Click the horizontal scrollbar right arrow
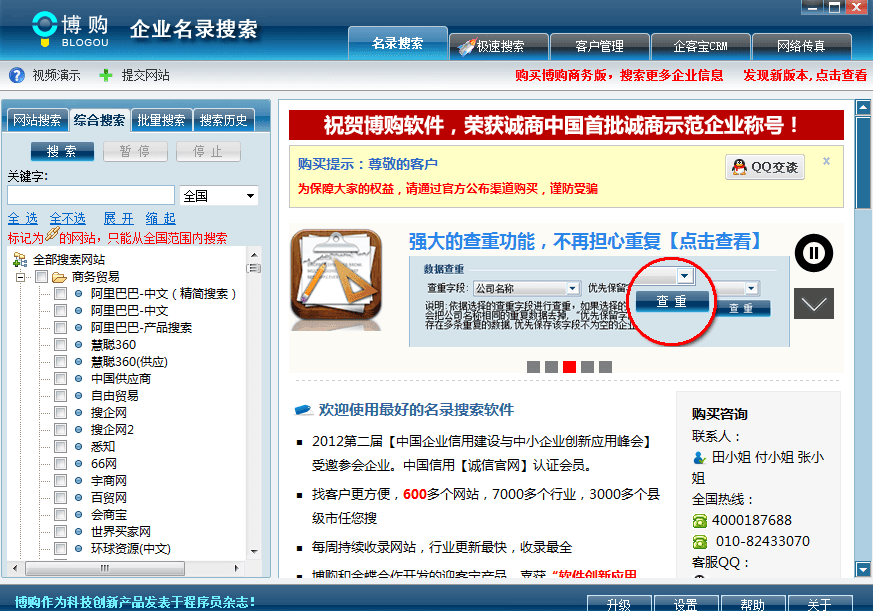 237,568
